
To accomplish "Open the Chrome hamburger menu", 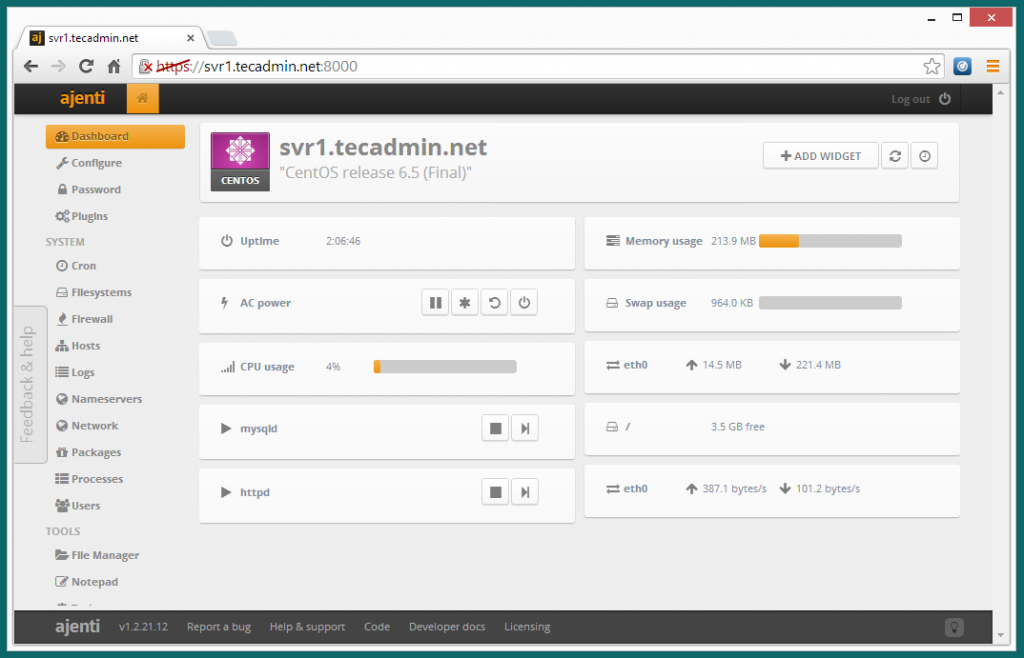I will pos(993,67).
